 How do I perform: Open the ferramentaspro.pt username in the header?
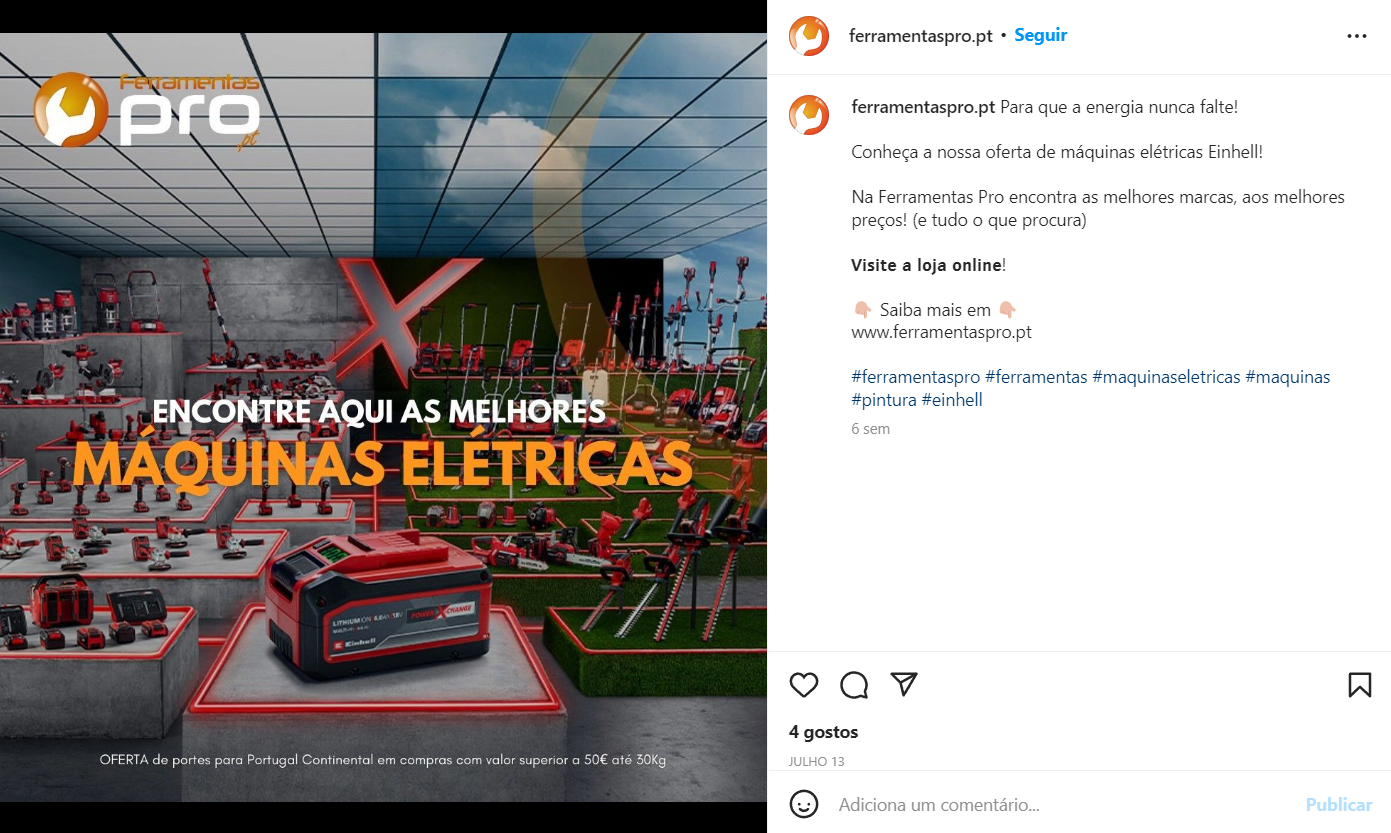coord(920,35)
